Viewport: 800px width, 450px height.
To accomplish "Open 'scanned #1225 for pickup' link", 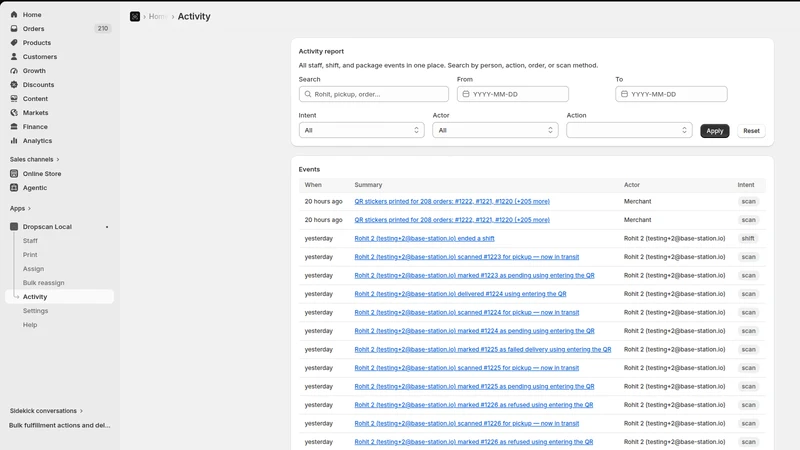I will [467, 368].
